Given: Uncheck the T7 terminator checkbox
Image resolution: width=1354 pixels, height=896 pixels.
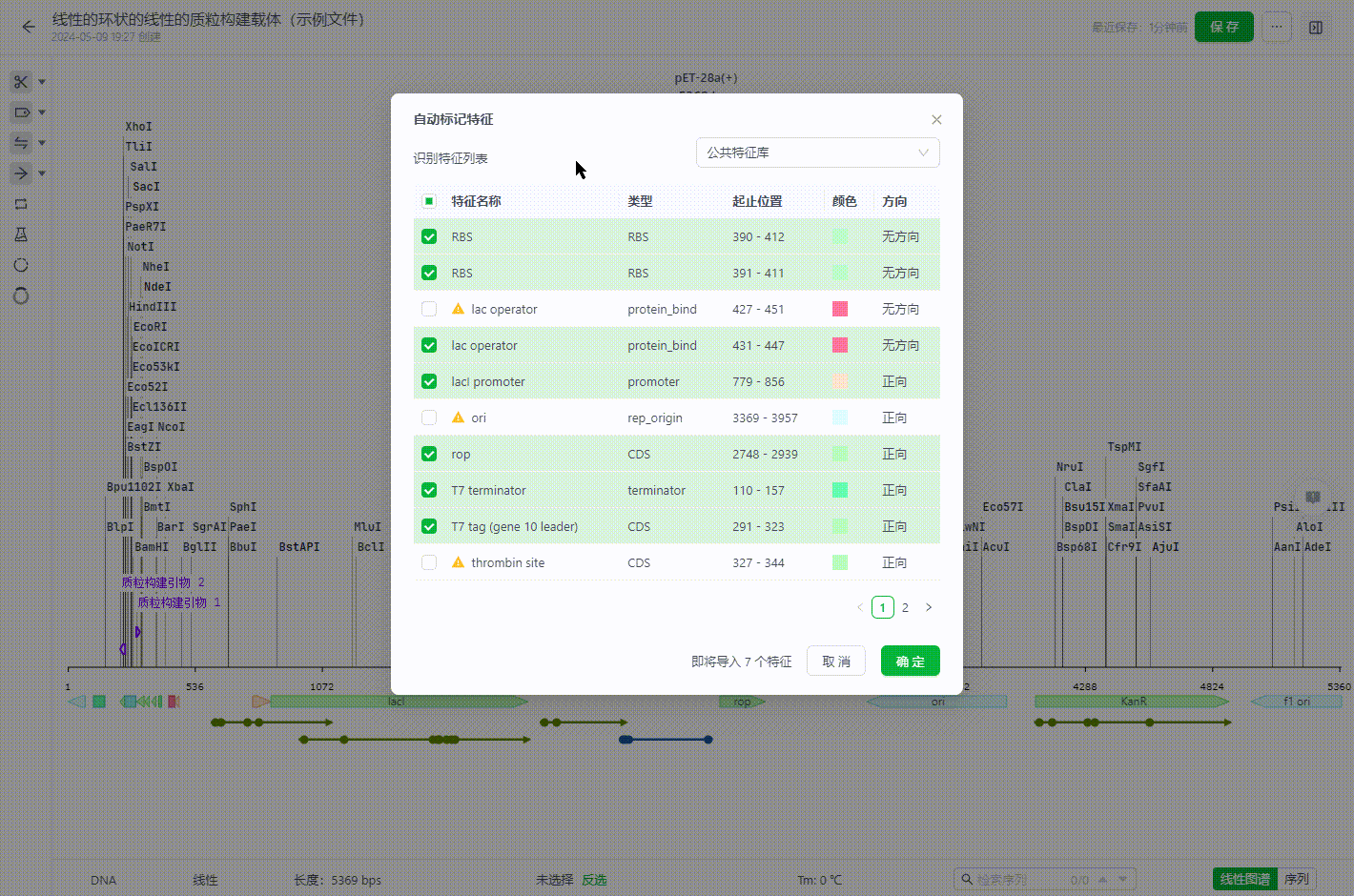Looking at the screenshot, I should (429, 490).
